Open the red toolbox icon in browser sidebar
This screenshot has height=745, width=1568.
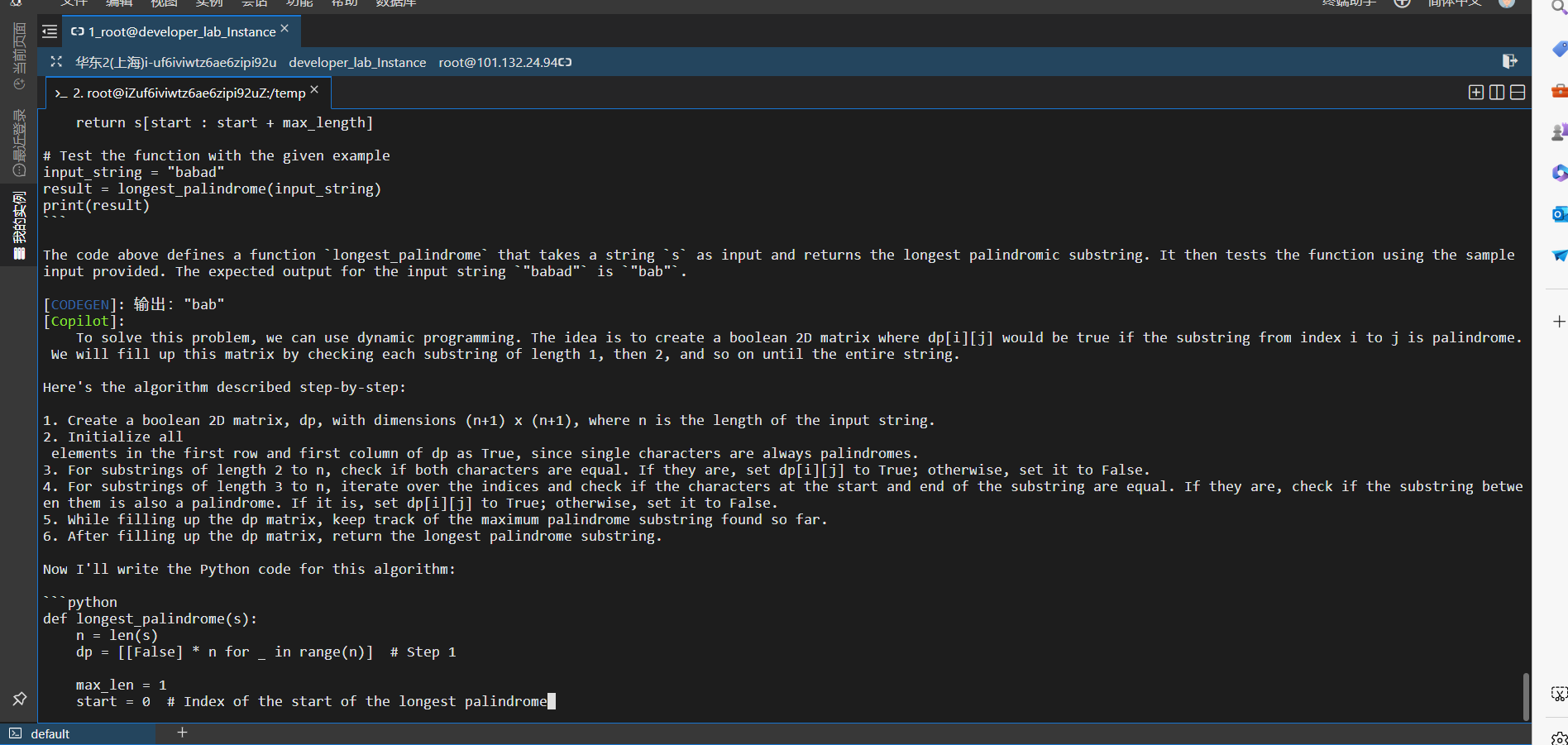pos(1559,90)
